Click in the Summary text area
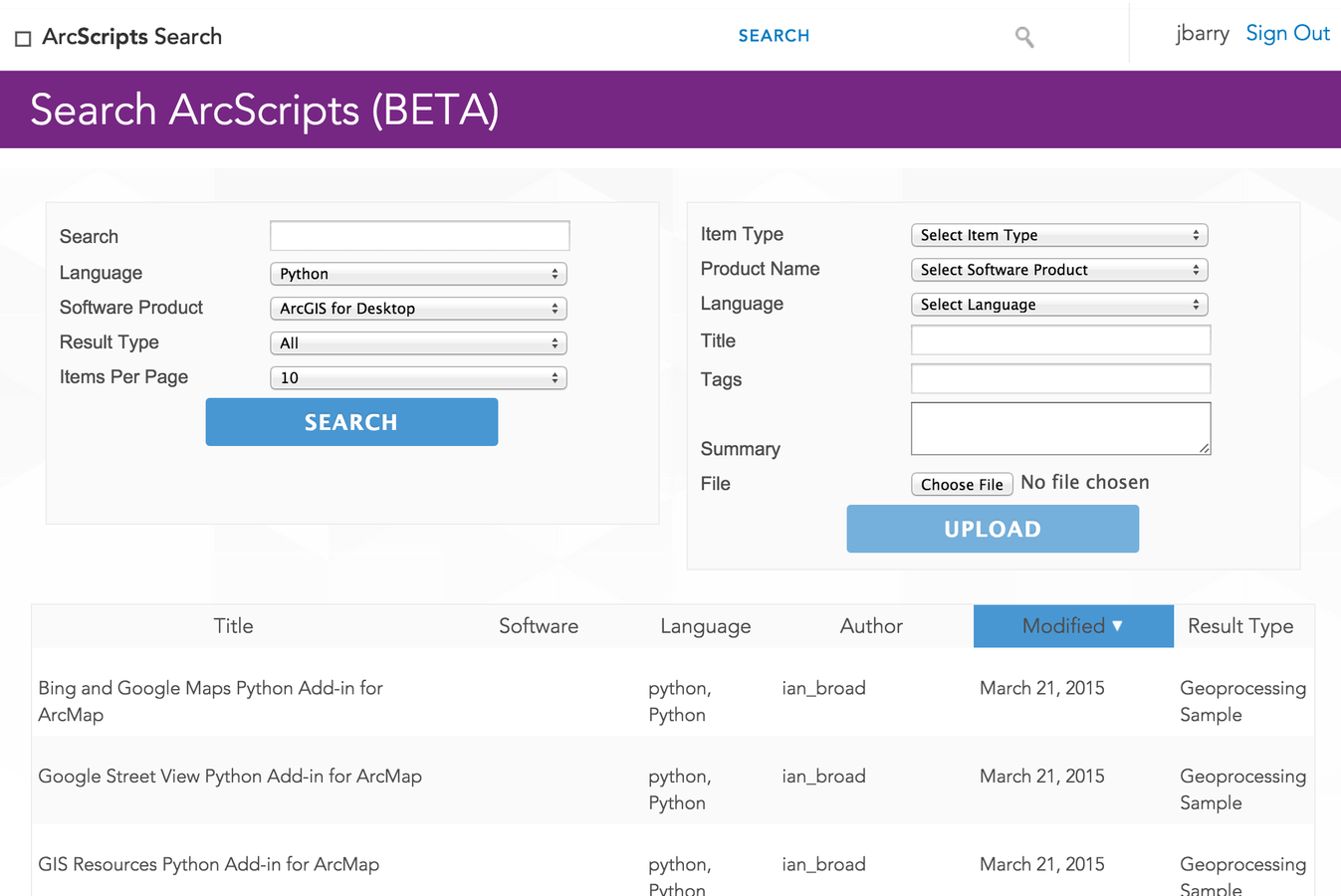The image size is (1341, 896). pyautogui.click(x=1061, y=429)
